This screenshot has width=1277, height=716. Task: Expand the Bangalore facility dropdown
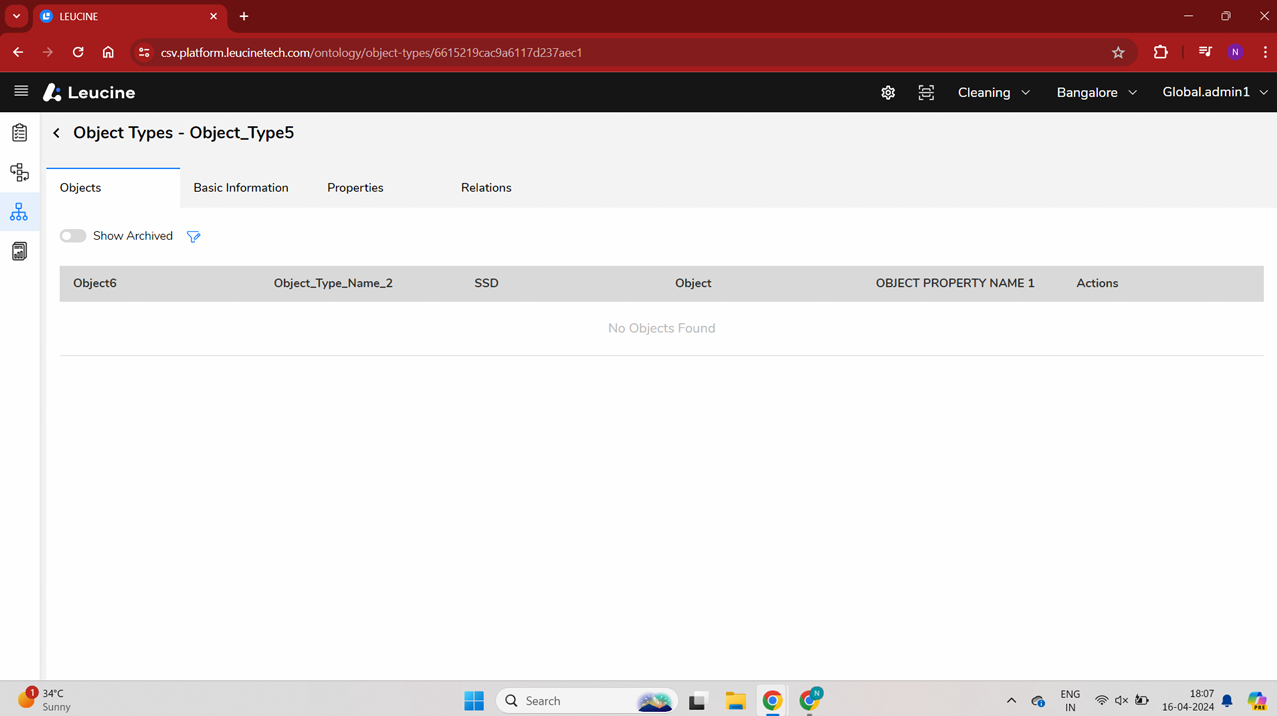point(1097,92)
